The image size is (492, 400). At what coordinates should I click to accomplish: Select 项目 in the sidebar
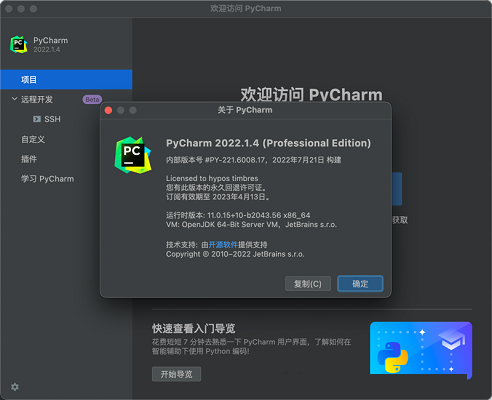(66, 80)
